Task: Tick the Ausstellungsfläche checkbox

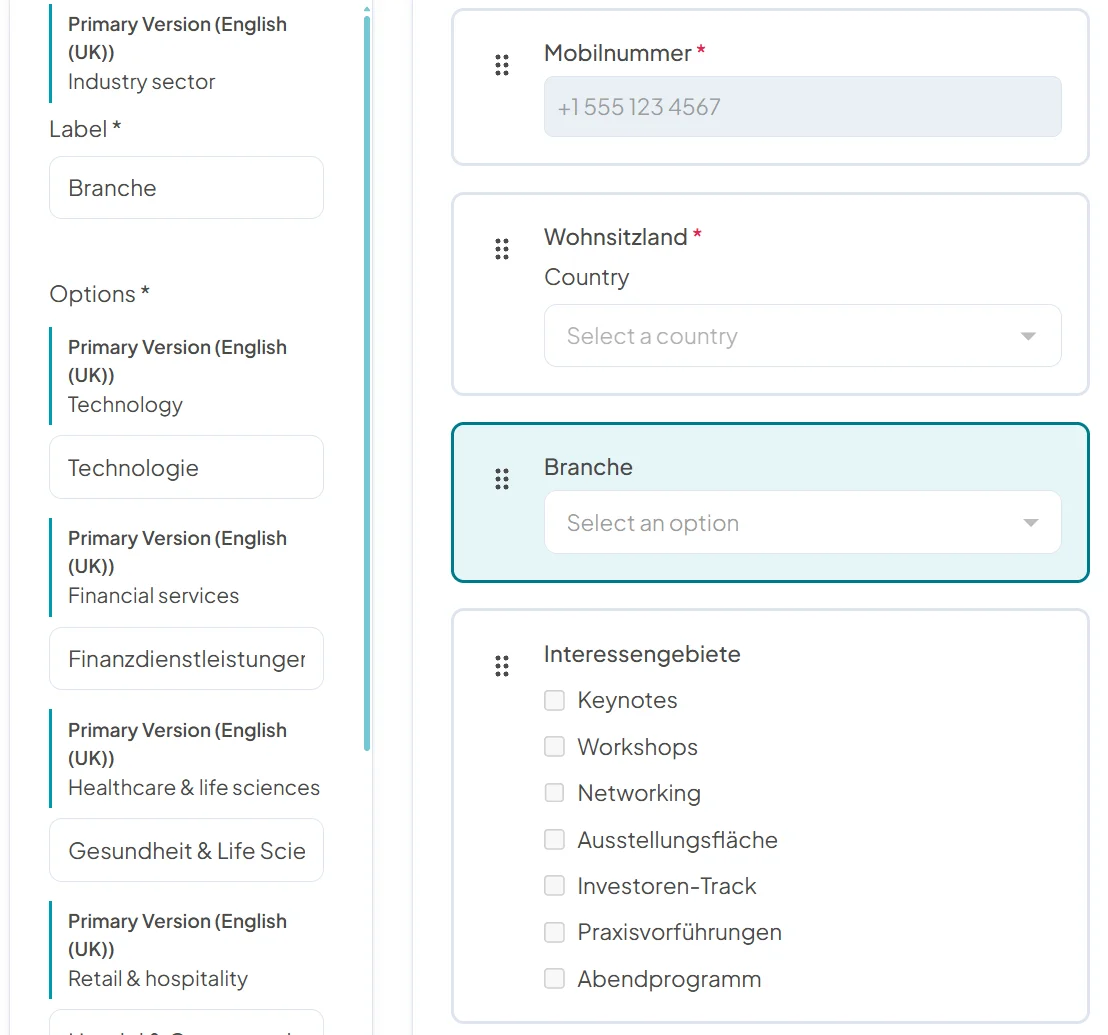Action: (554, 839)
